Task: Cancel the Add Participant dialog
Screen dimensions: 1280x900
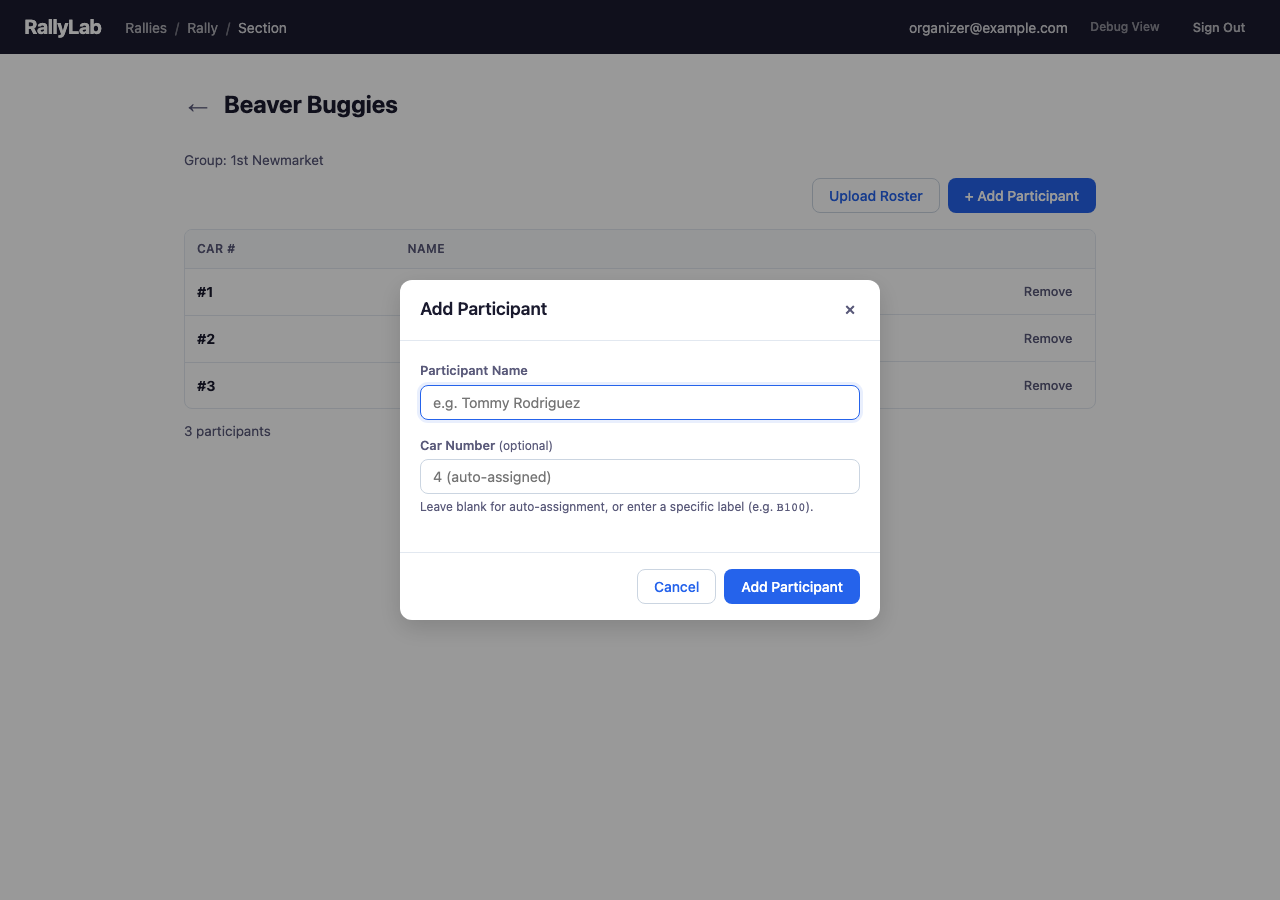Action: click(x=676, y=586)
